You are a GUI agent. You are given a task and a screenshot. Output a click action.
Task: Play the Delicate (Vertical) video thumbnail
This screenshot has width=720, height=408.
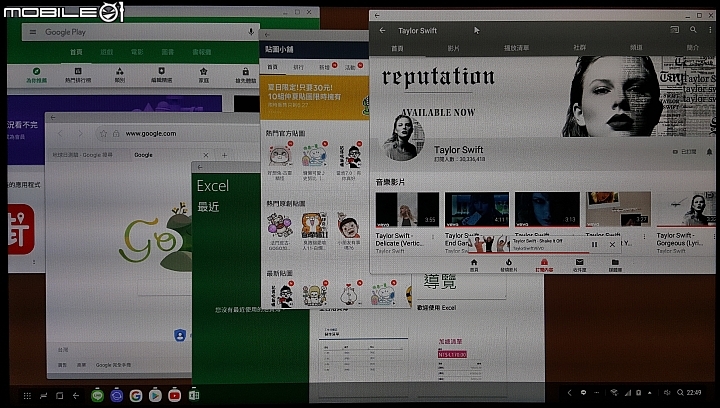[x=407, y=209]
